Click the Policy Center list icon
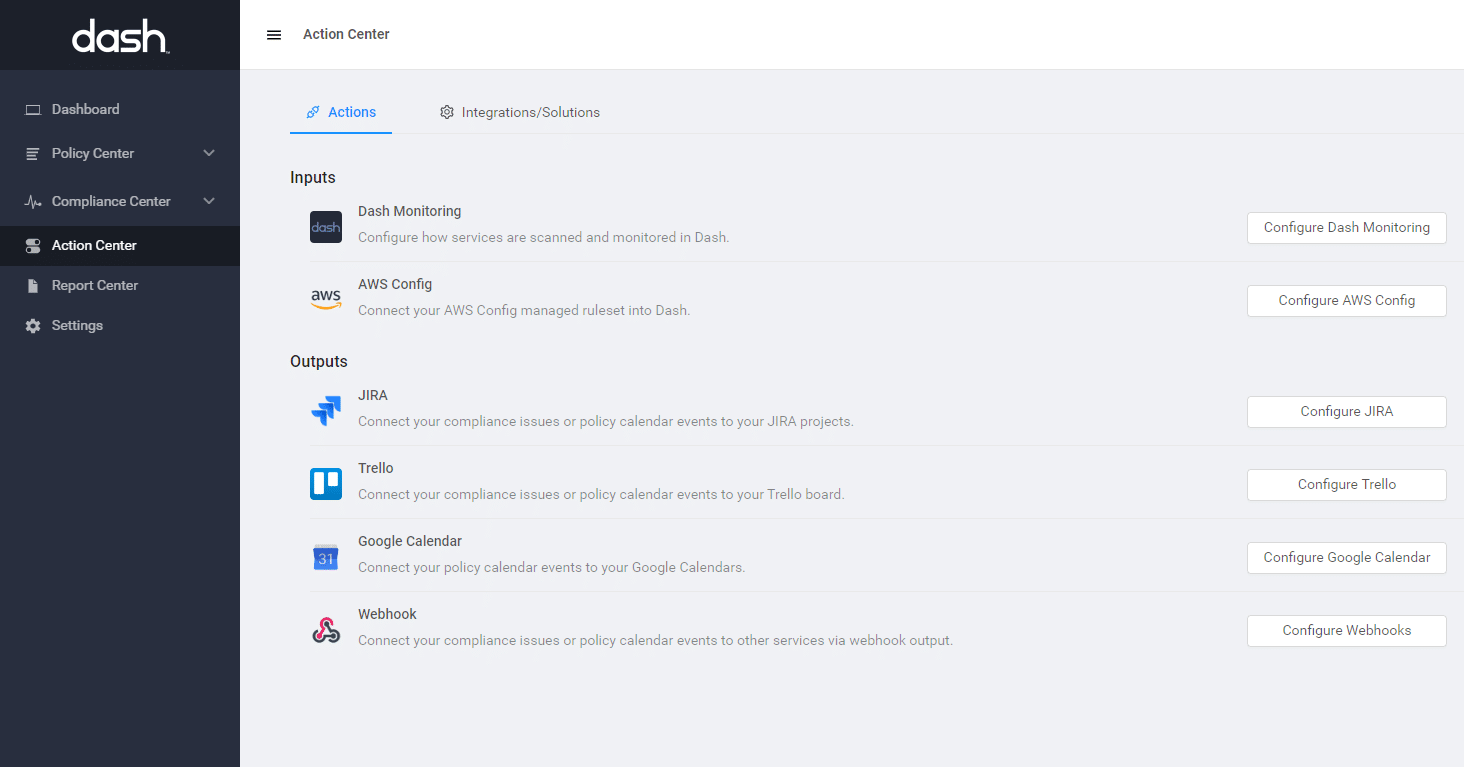1464x767 pixels. click(x=33, y=154)
